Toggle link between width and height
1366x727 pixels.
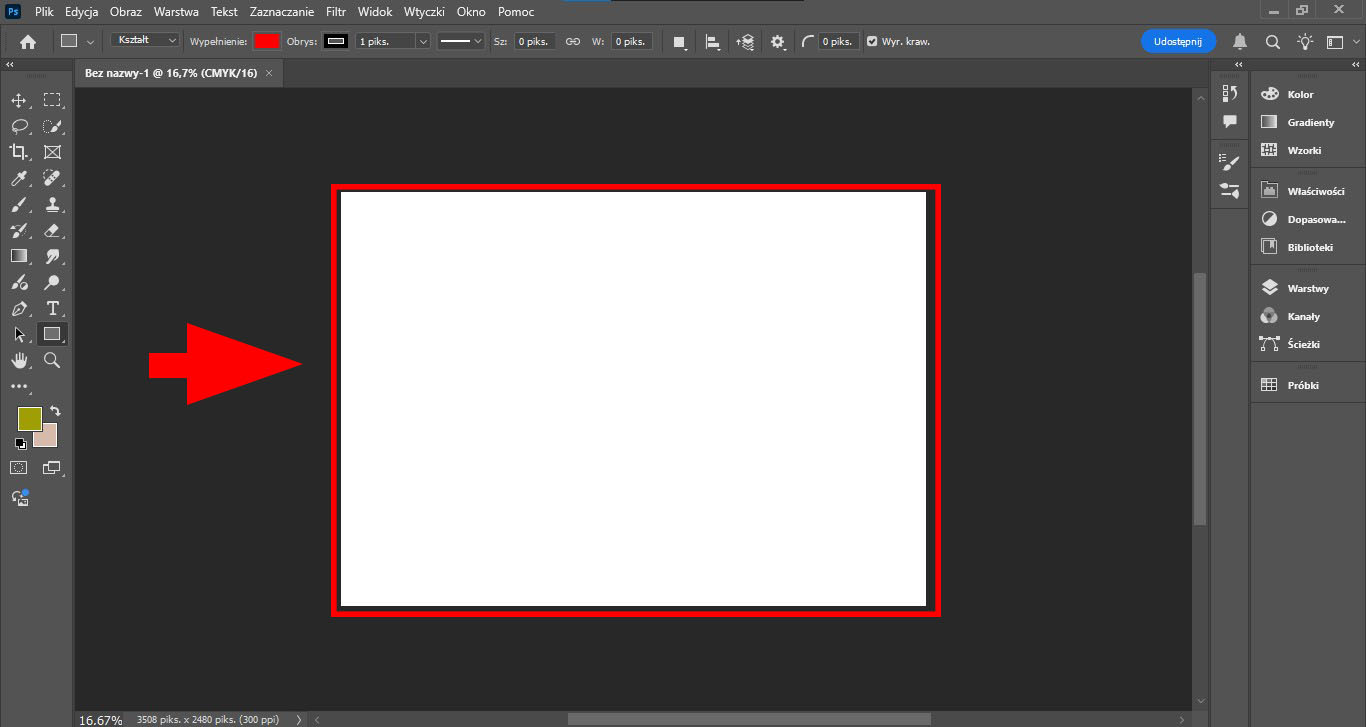click(x=573, y=41)
